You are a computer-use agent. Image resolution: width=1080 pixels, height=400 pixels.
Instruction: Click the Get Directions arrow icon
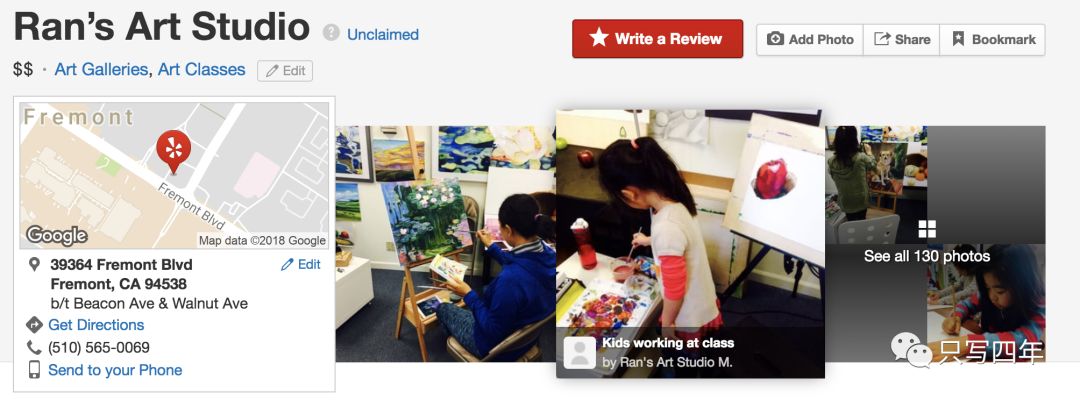[x=34, y=325]
